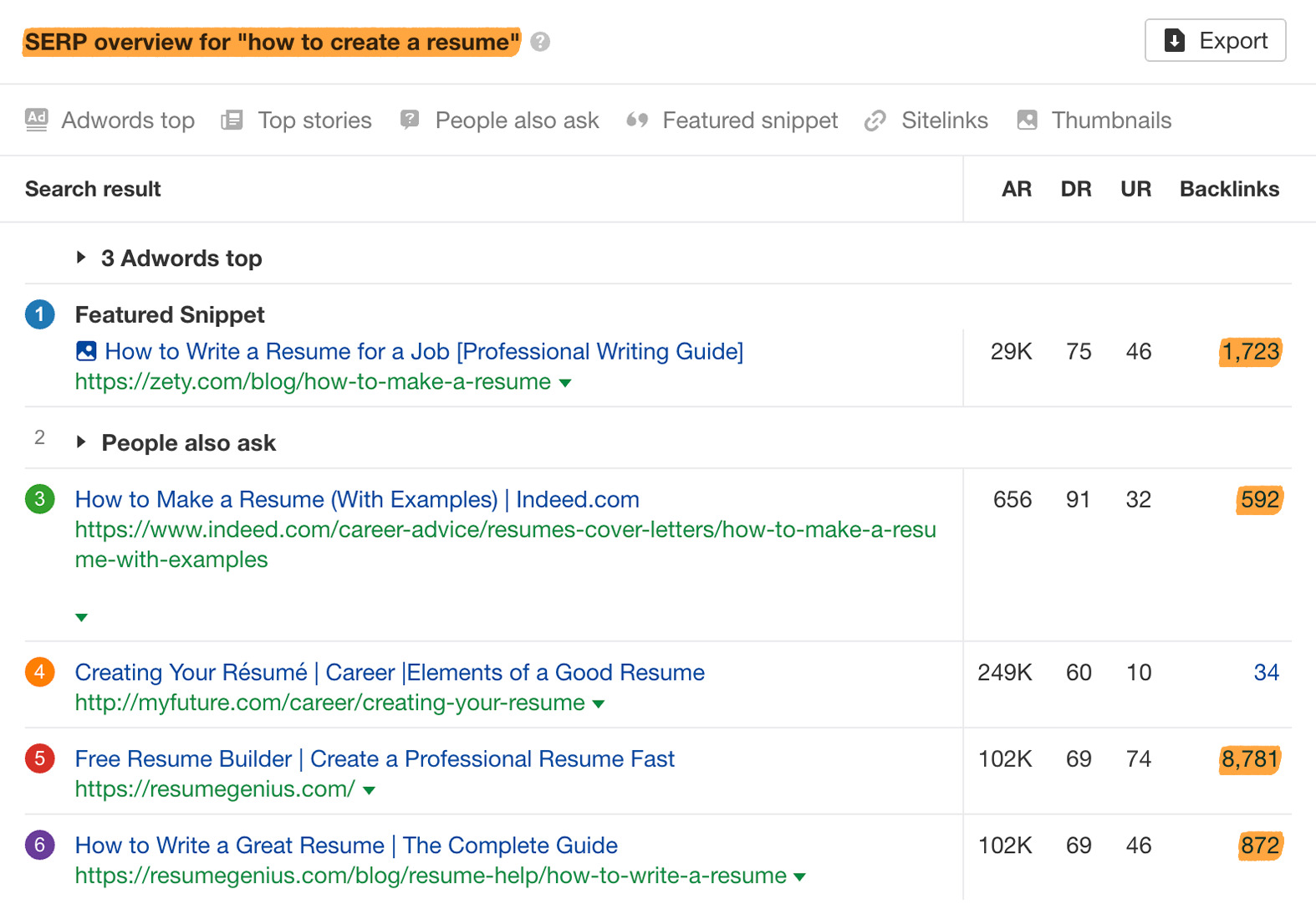Open dropdown arrow next to resumegenius.com homepage URL
The height and width of the screenshot is (914, 1316).
click(x=370, y=790)
